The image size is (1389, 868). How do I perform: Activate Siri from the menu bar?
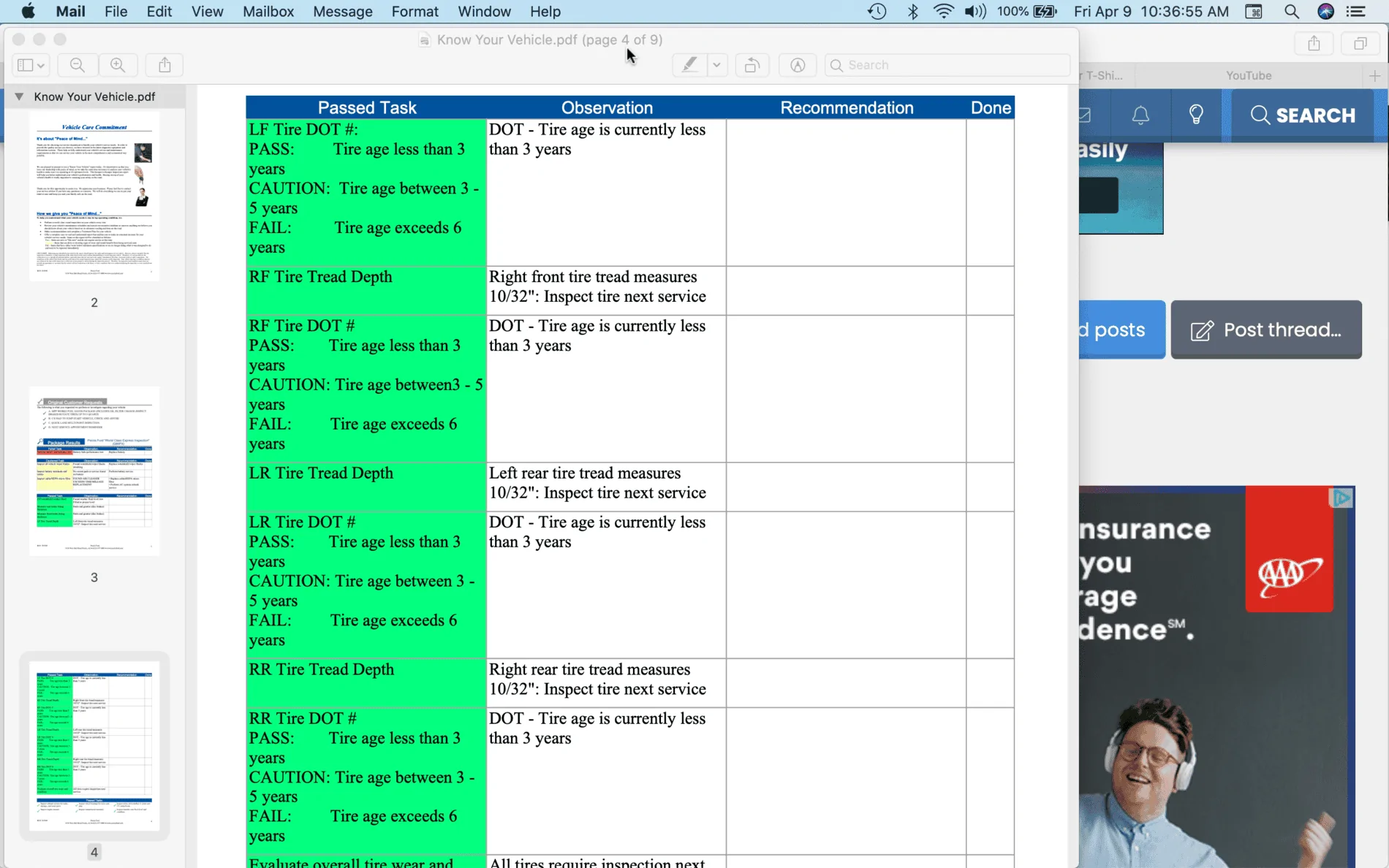click(1325, 12)
